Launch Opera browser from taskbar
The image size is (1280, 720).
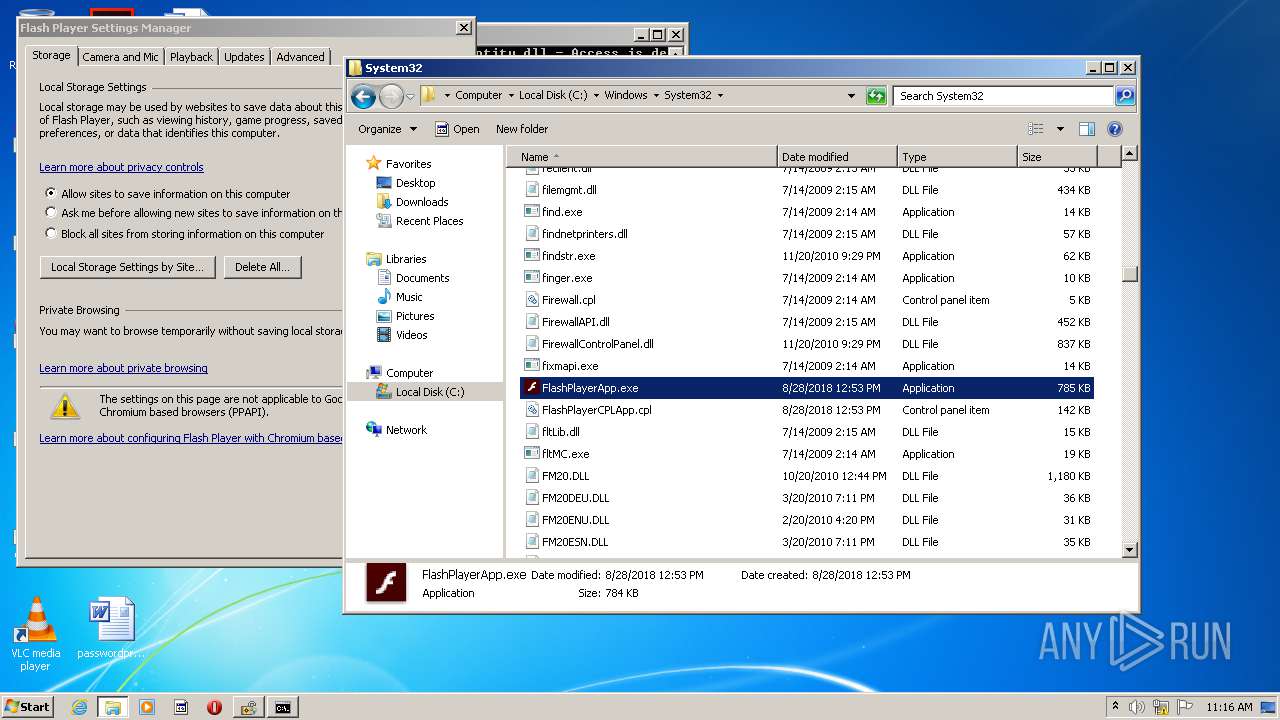click(214, 707)
